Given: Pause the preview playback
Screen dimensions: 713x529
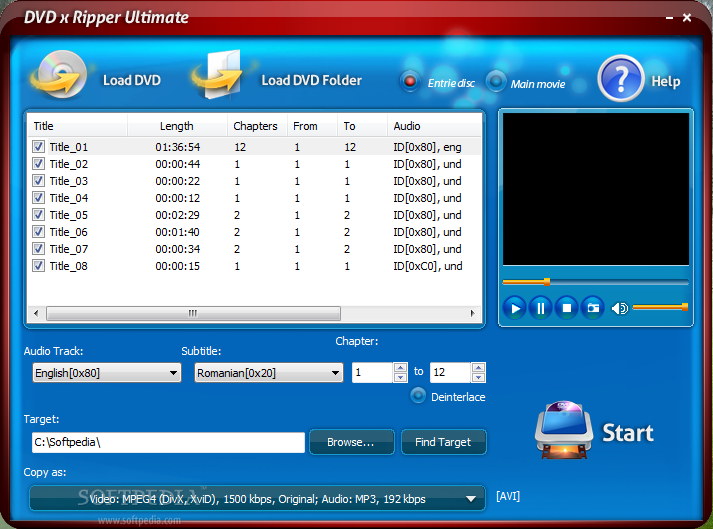Looking at the screenshot, I should (x=541, y=308).
